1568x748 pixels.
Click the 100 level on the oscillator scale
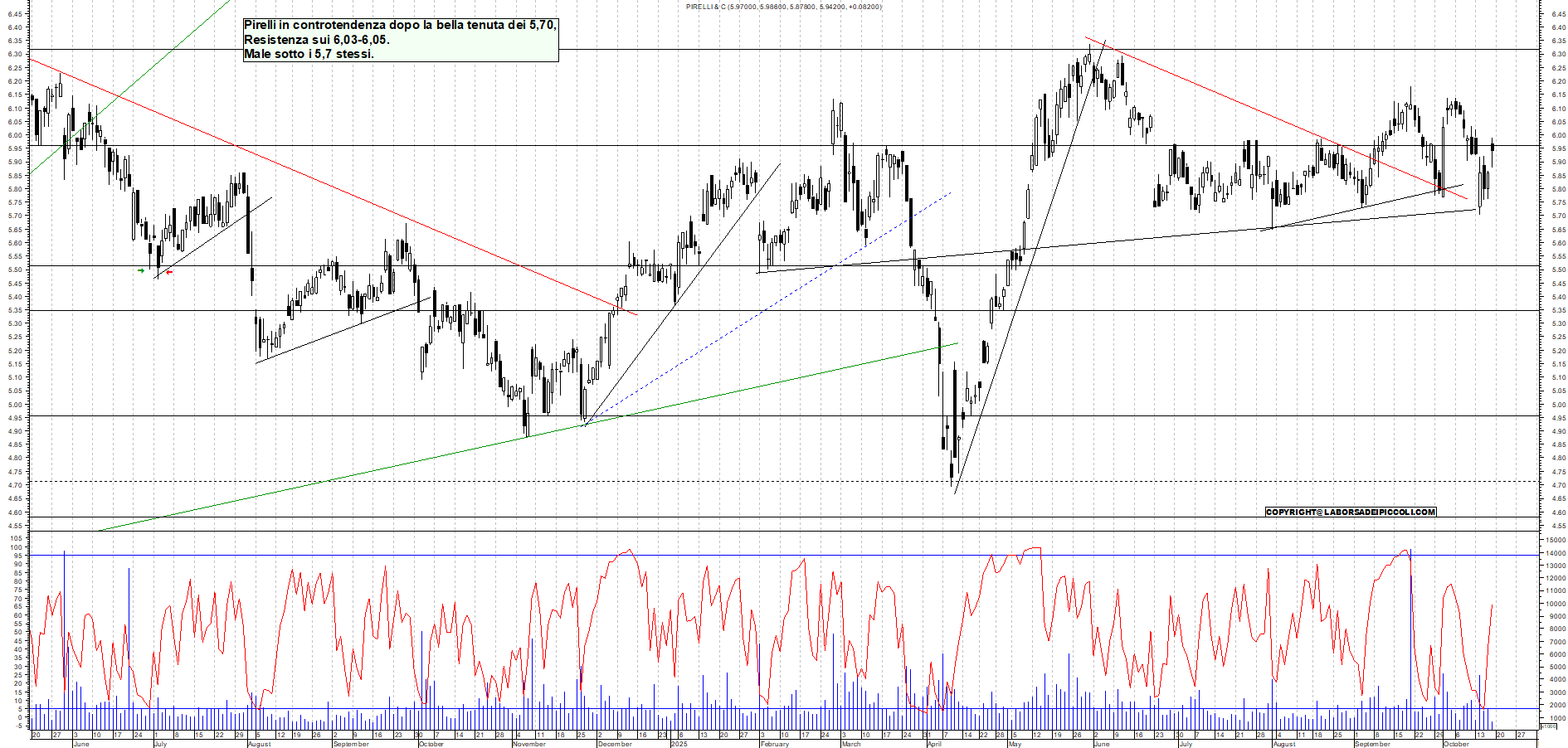tap(16, 539)
